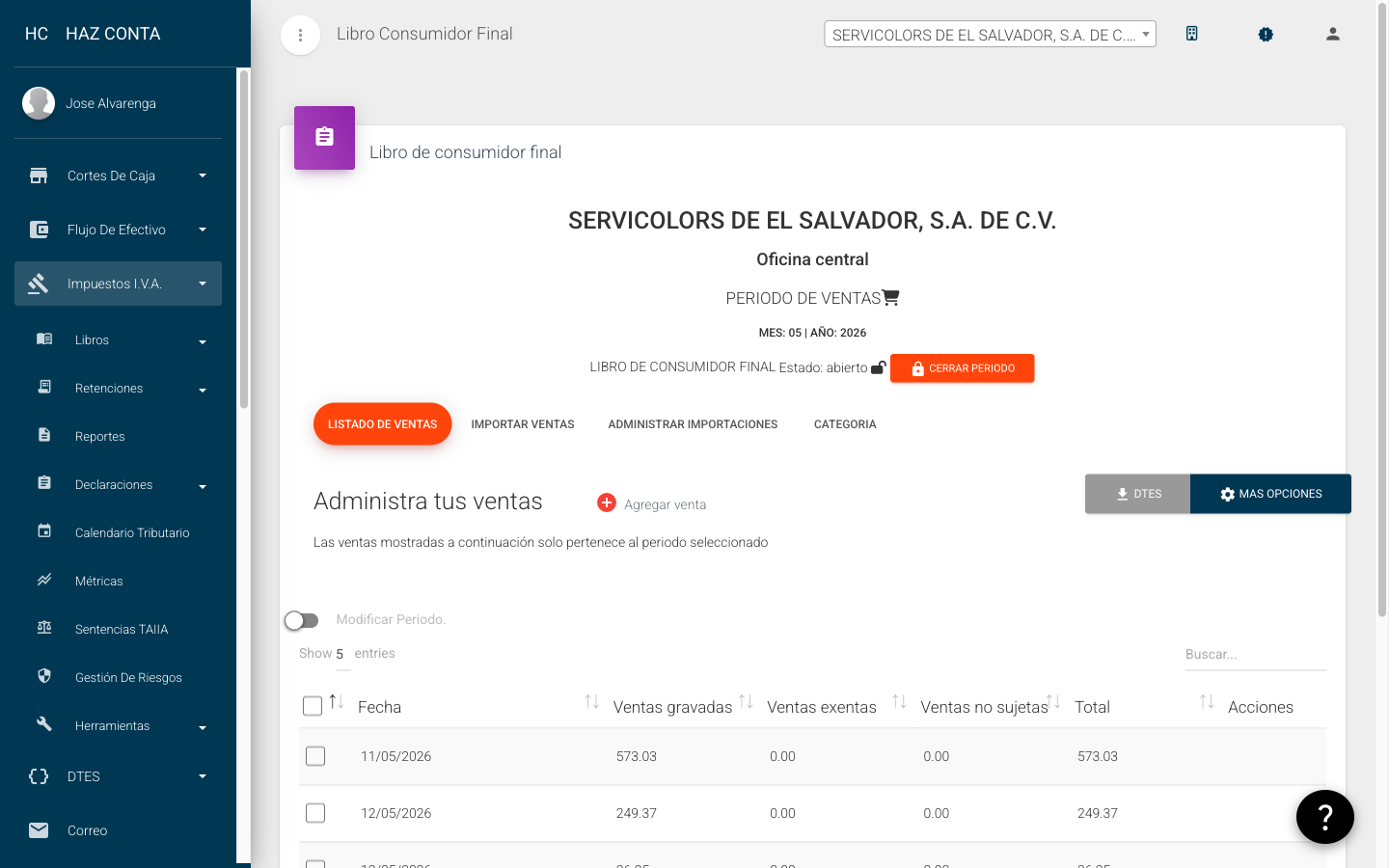Click the Agregar venta link

click(x=666, y=504)
